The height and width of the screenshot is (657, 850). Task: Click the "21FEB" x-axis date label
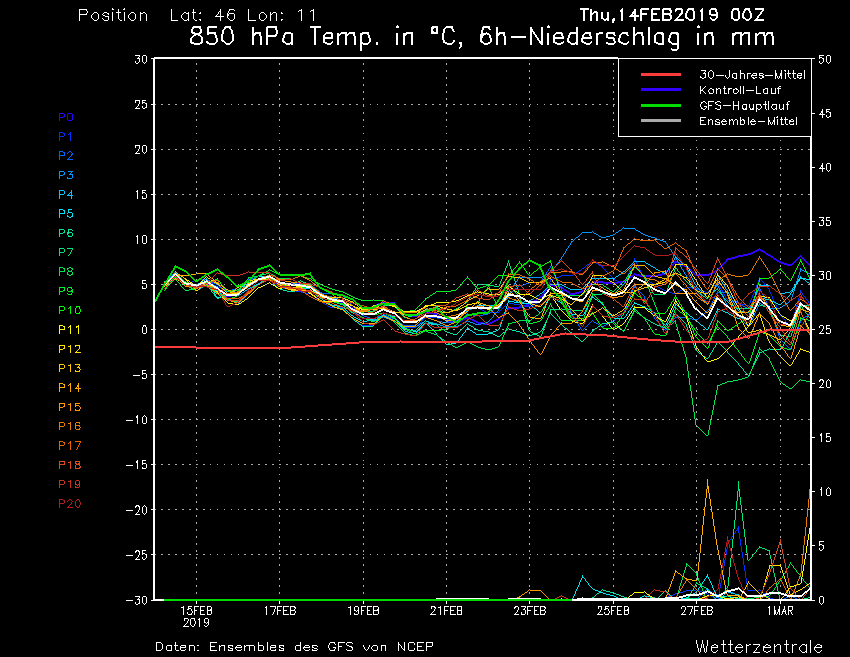(x=446, y=611)
